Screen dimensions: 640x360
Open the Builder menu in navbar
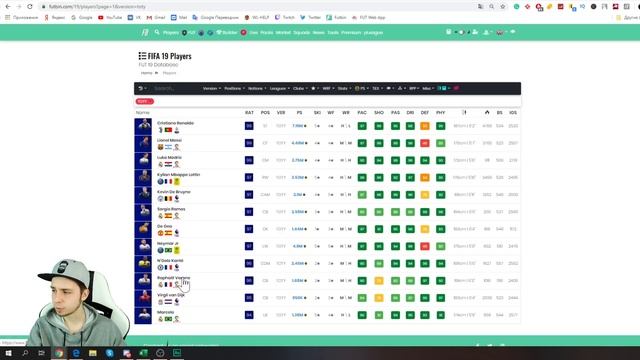[227, 32]
